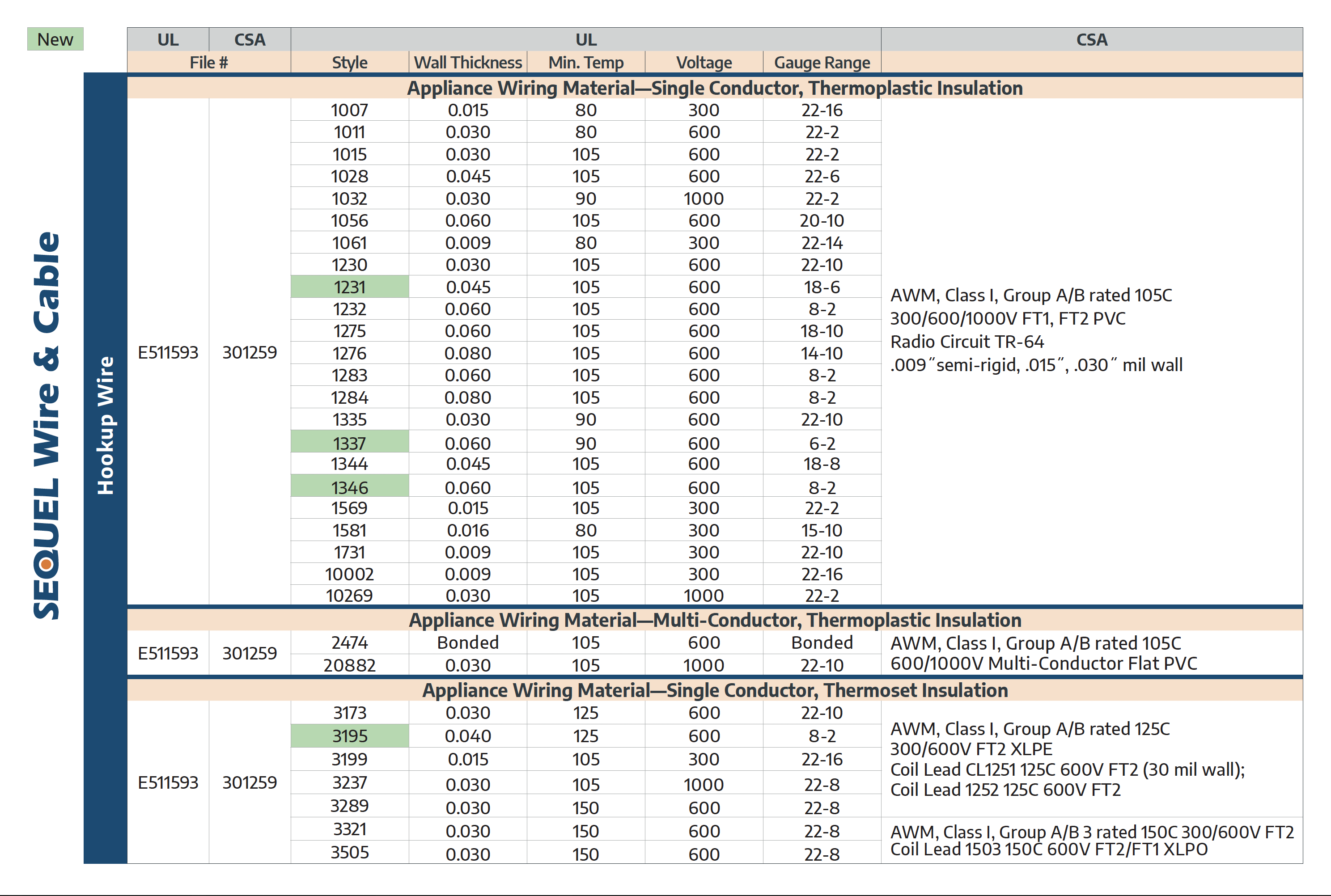Screen dimensions: 1331x896
Task: Click the vertical Hookup Wire sidebar label
Action: pyautogui.click(x=106, y=426)
